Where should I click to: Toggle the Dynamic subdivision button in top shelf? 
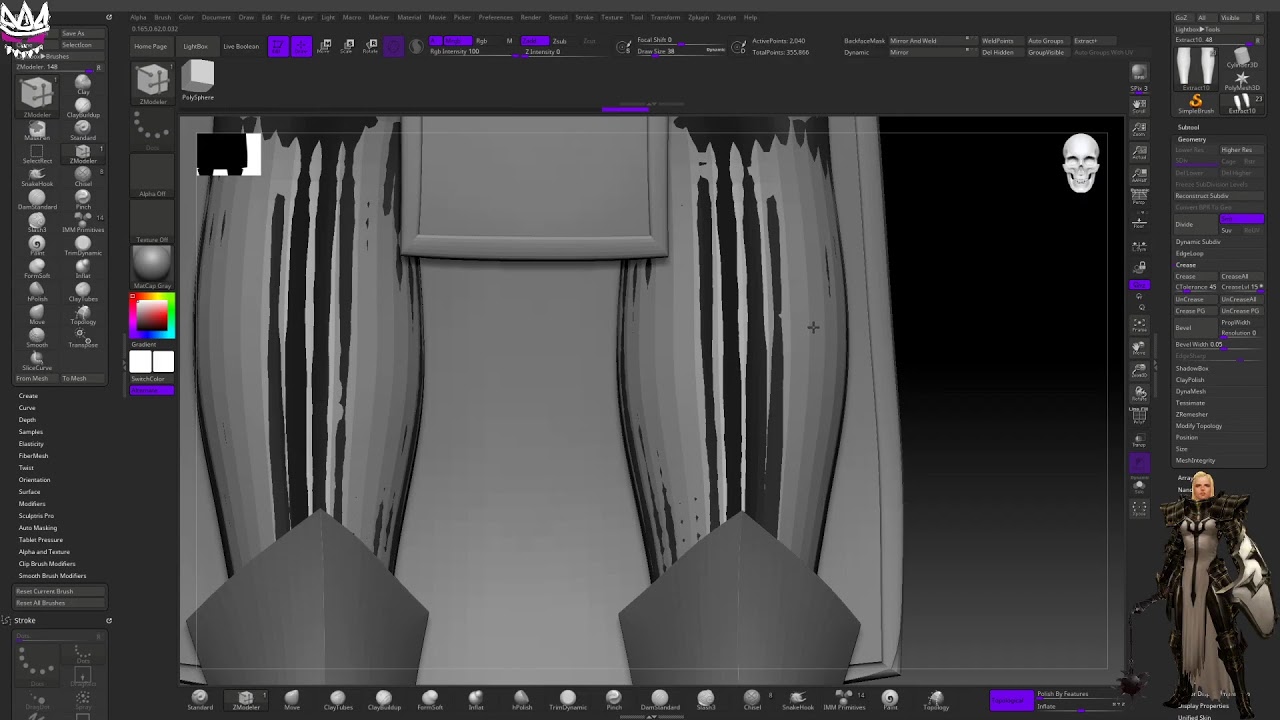click(x=856, y=52)
